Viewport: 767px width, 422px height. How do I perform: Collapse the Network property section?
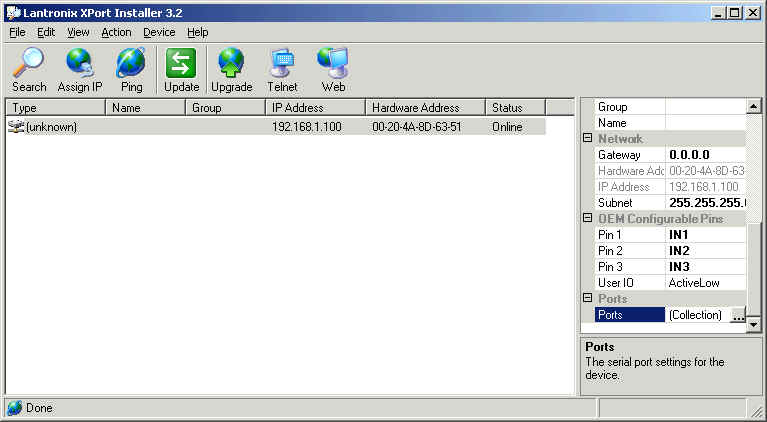coord(588,138)
